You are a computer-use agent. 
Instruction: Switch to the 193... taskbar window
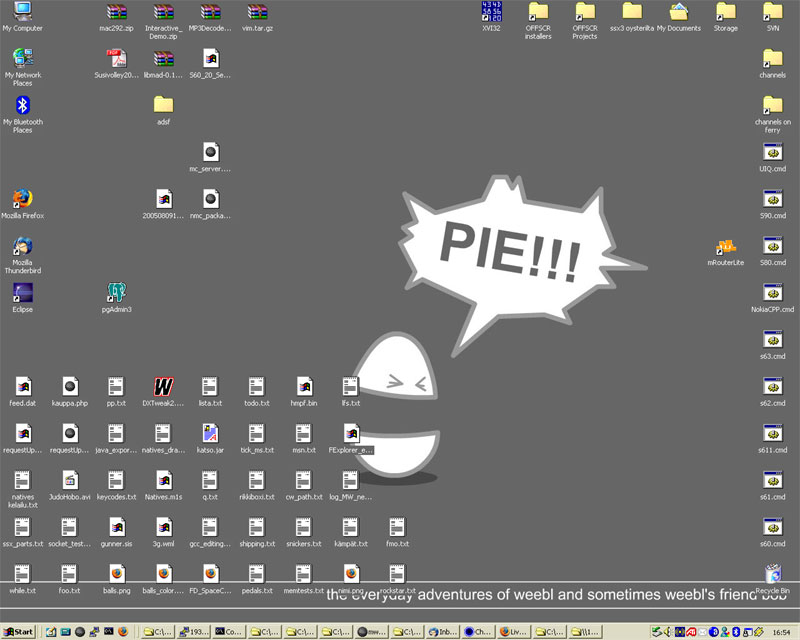click(x=193, y=632)
